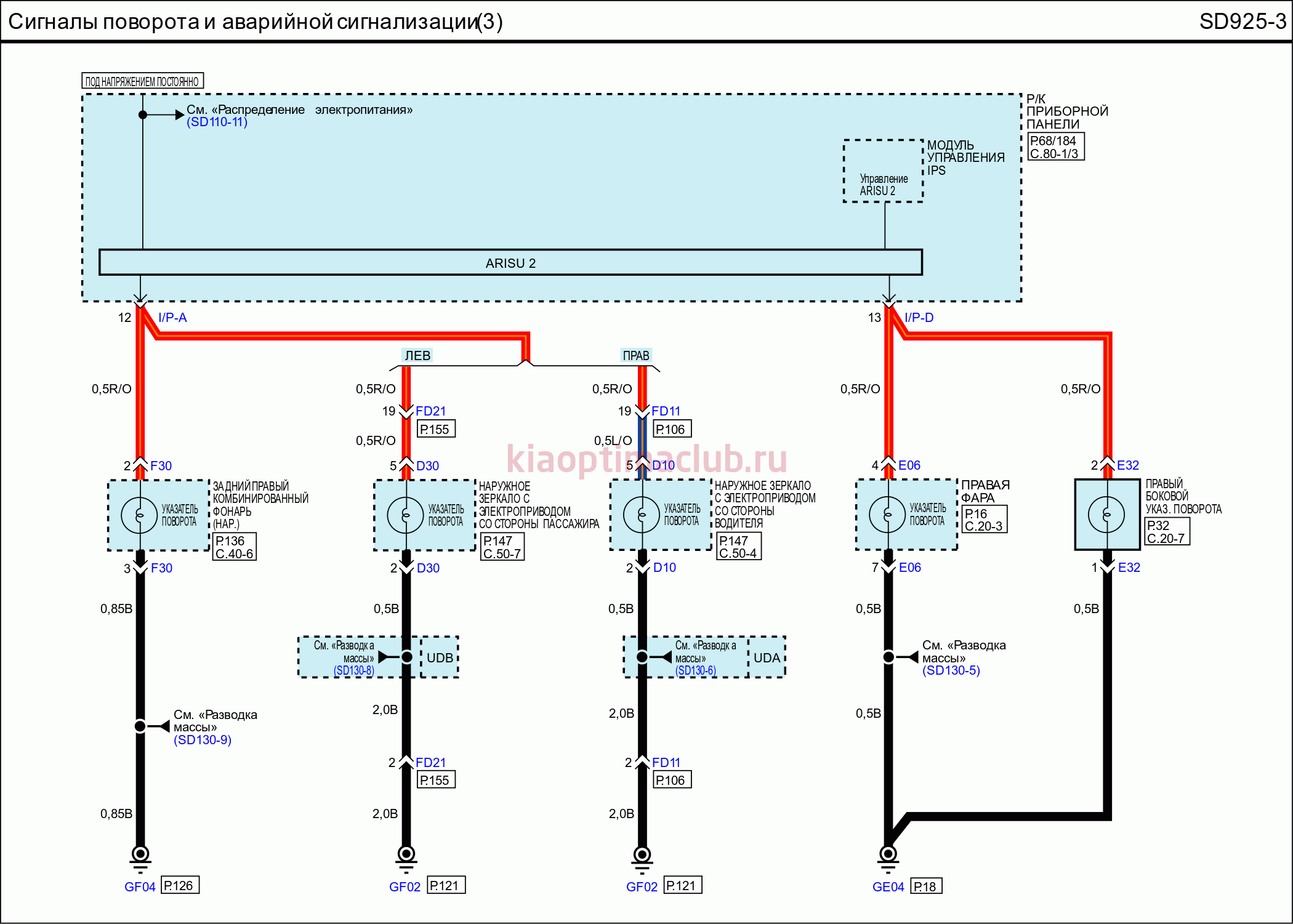Click the F30 connector label at pin 2
Screen dimensions: 1293x924
tap(161, 466)
